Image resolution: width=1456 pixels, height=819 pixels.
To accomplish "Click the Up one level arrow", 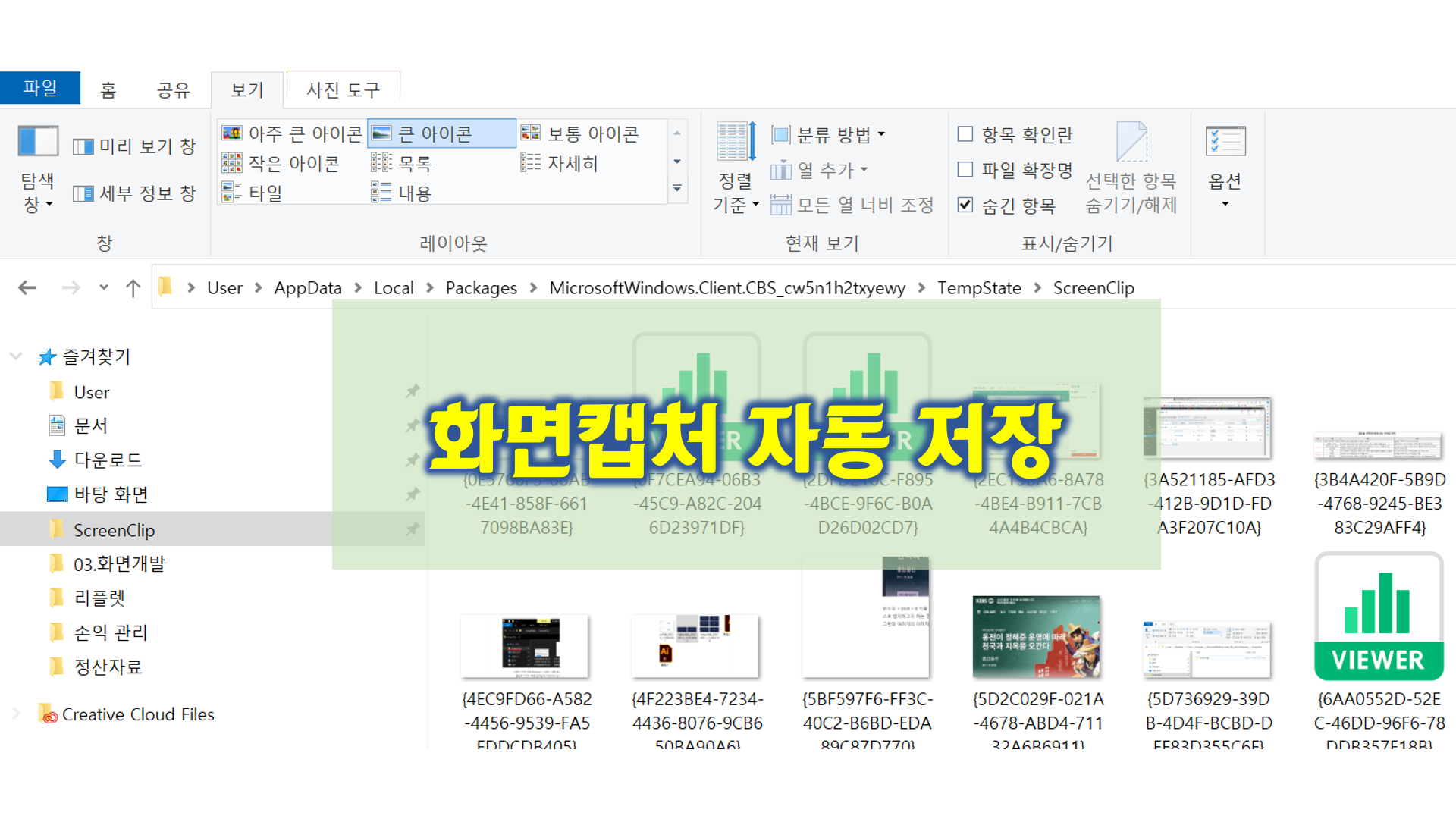I will click(133, 287).
